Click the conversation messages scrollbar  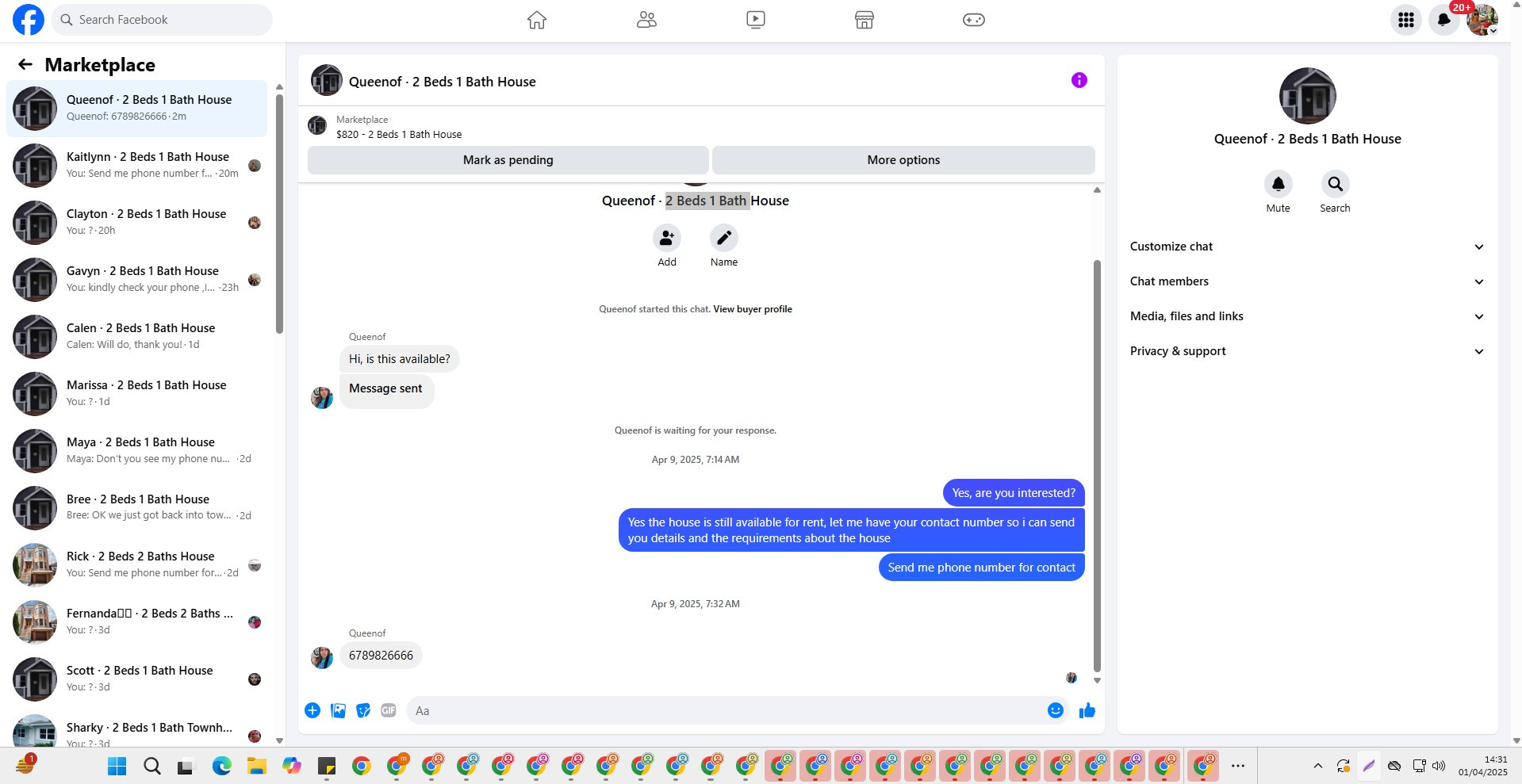tap(1097, 465)
